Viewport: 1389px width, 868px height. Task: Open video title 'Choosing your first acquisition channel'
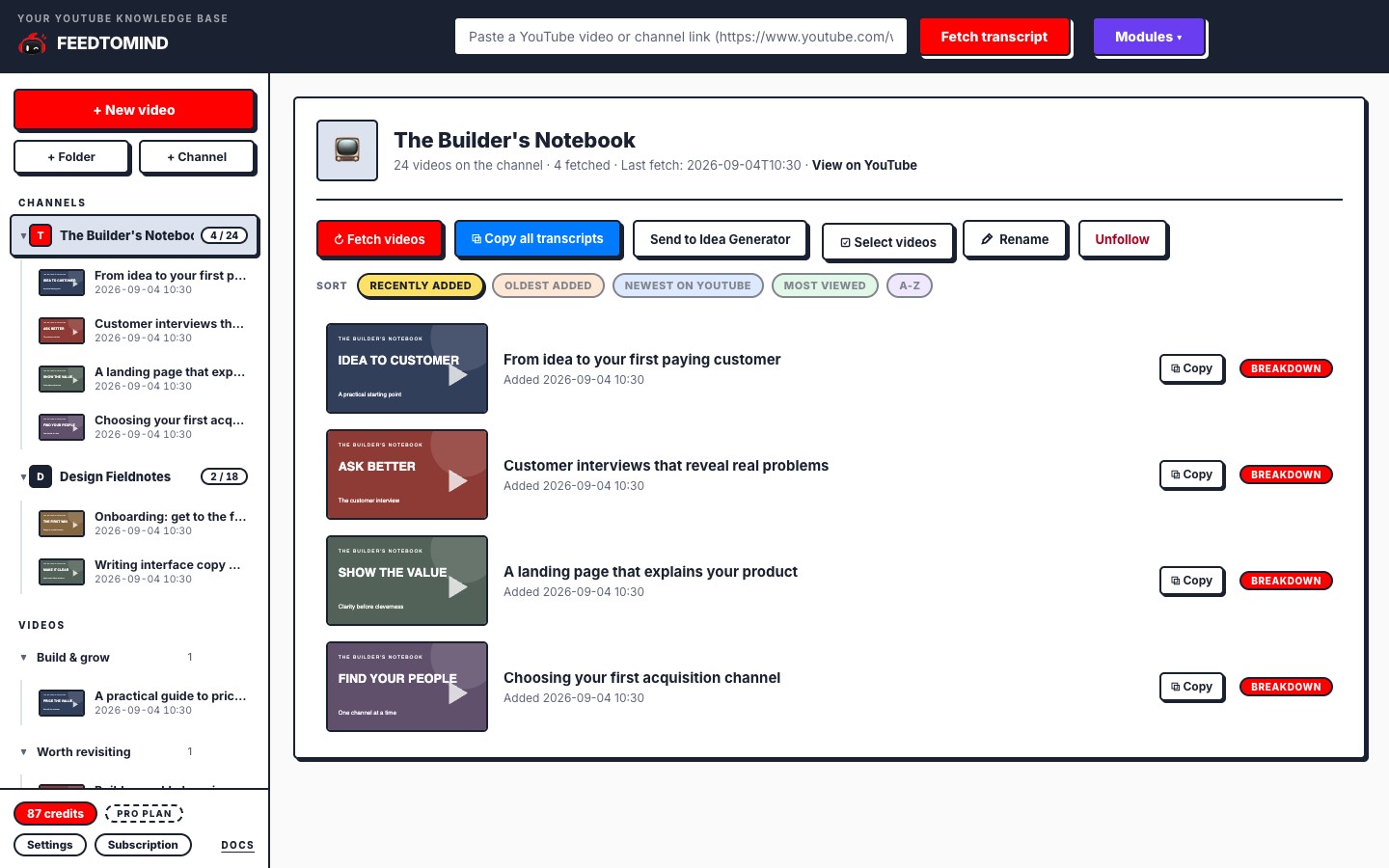pos(641,678)
